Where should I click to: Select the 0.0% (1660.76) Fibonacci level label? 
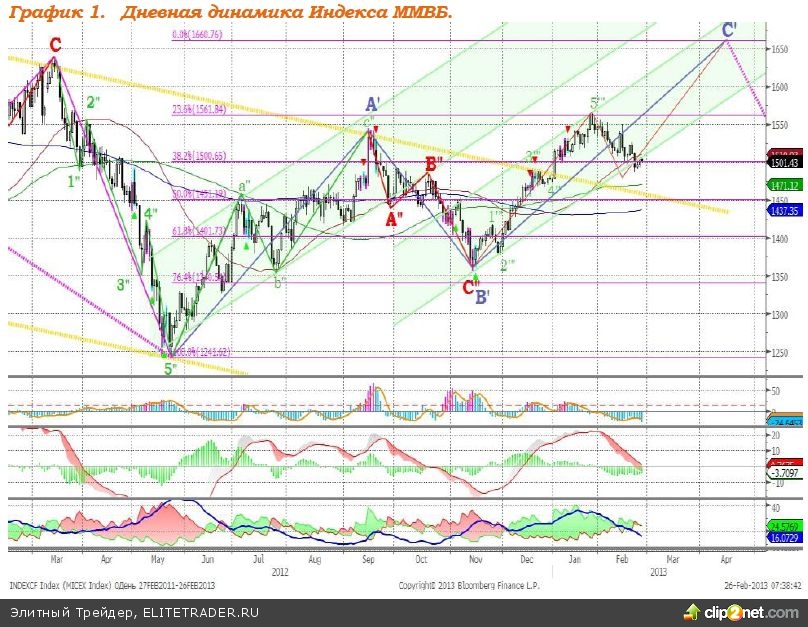point(196,35)
